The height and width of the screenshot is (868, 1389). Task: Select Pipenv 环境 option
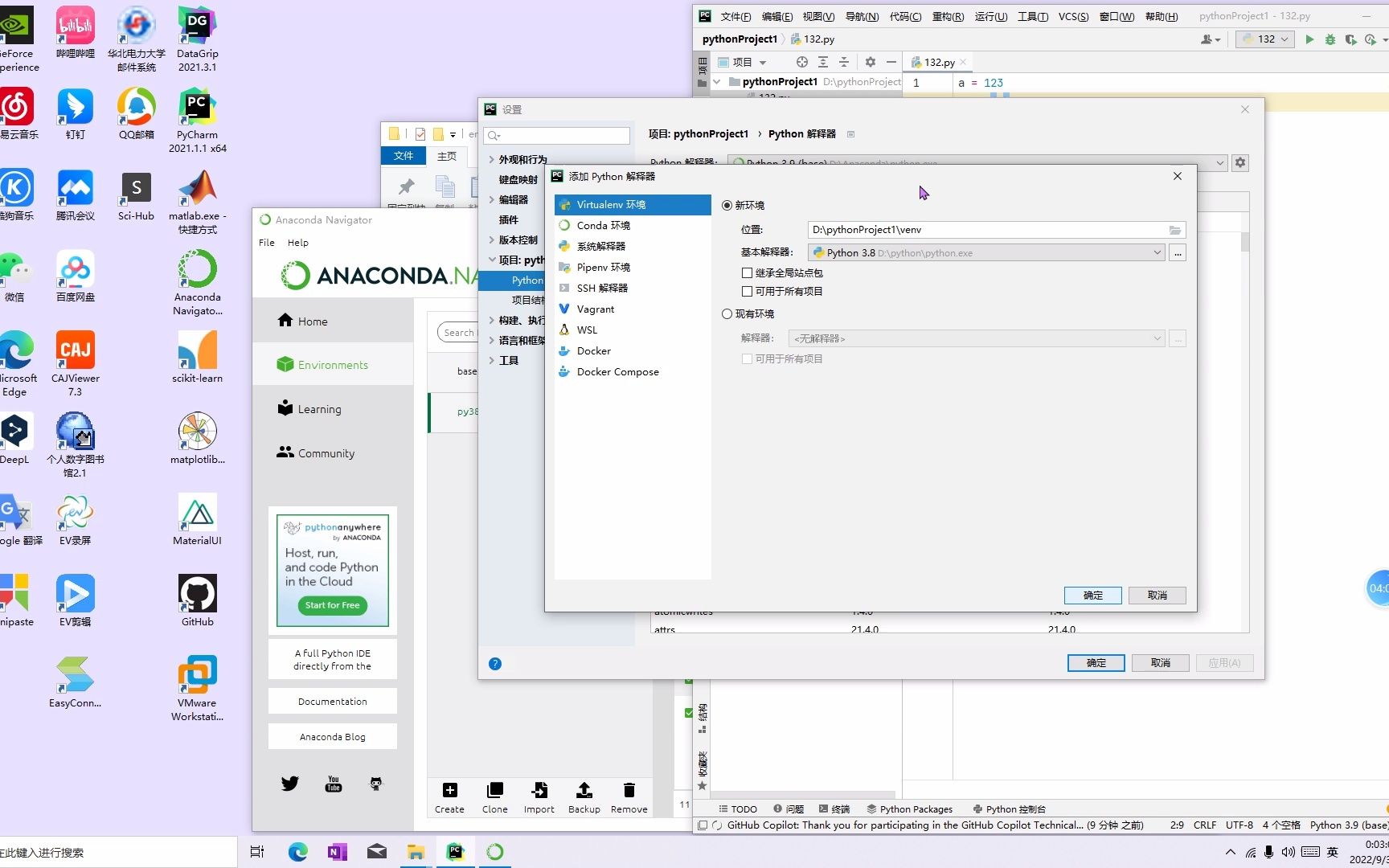633,268
